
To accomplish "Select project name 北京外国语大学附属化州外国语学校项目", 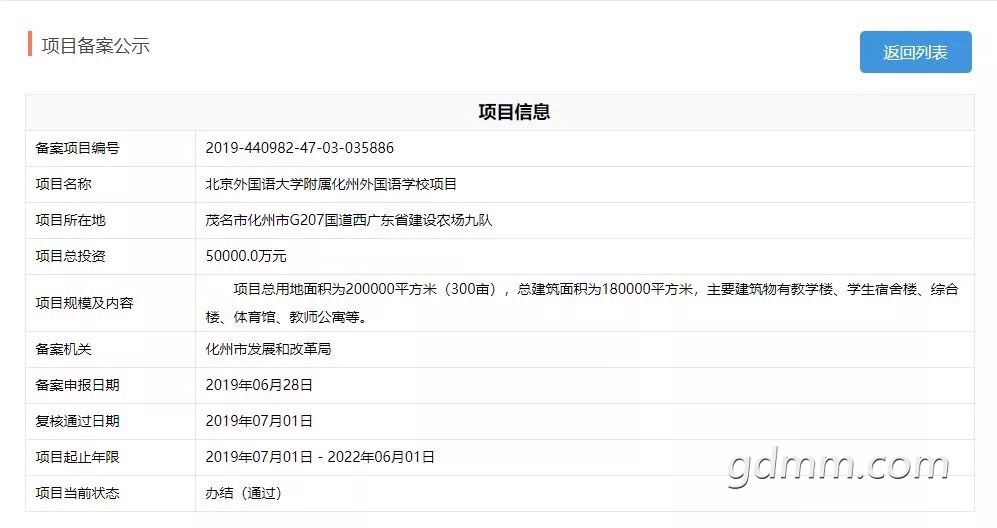I will pos(331,184).
